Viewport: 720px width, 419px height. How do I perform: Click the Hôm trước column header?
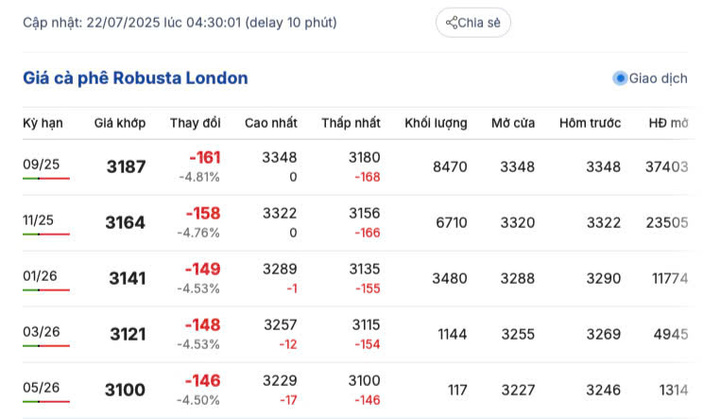(x=590, y=123)
